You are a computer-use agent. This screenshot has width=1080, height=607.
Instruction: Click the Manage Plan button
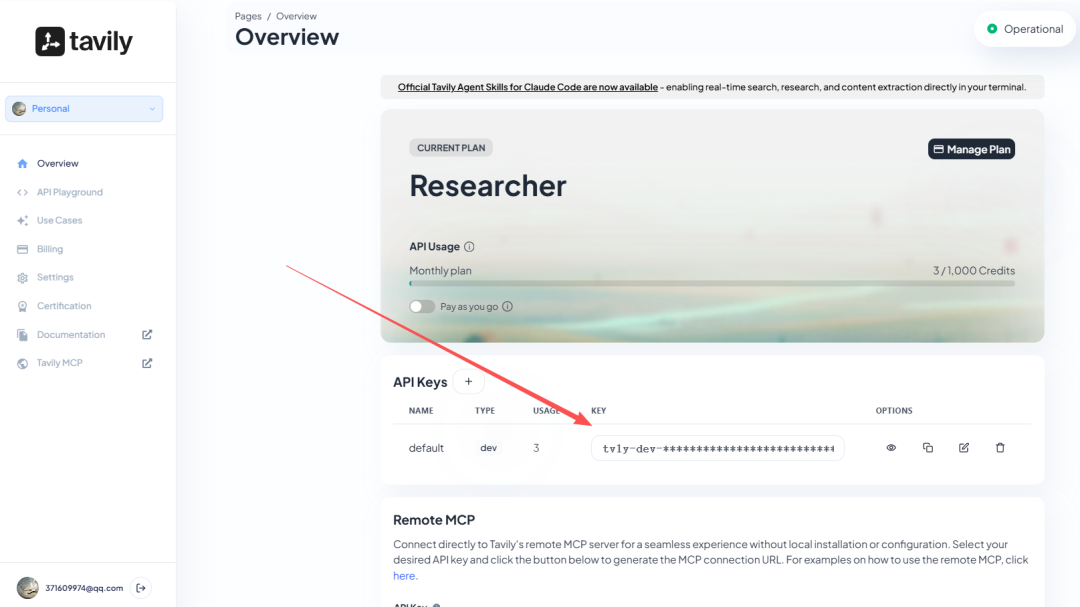(971, 149)
